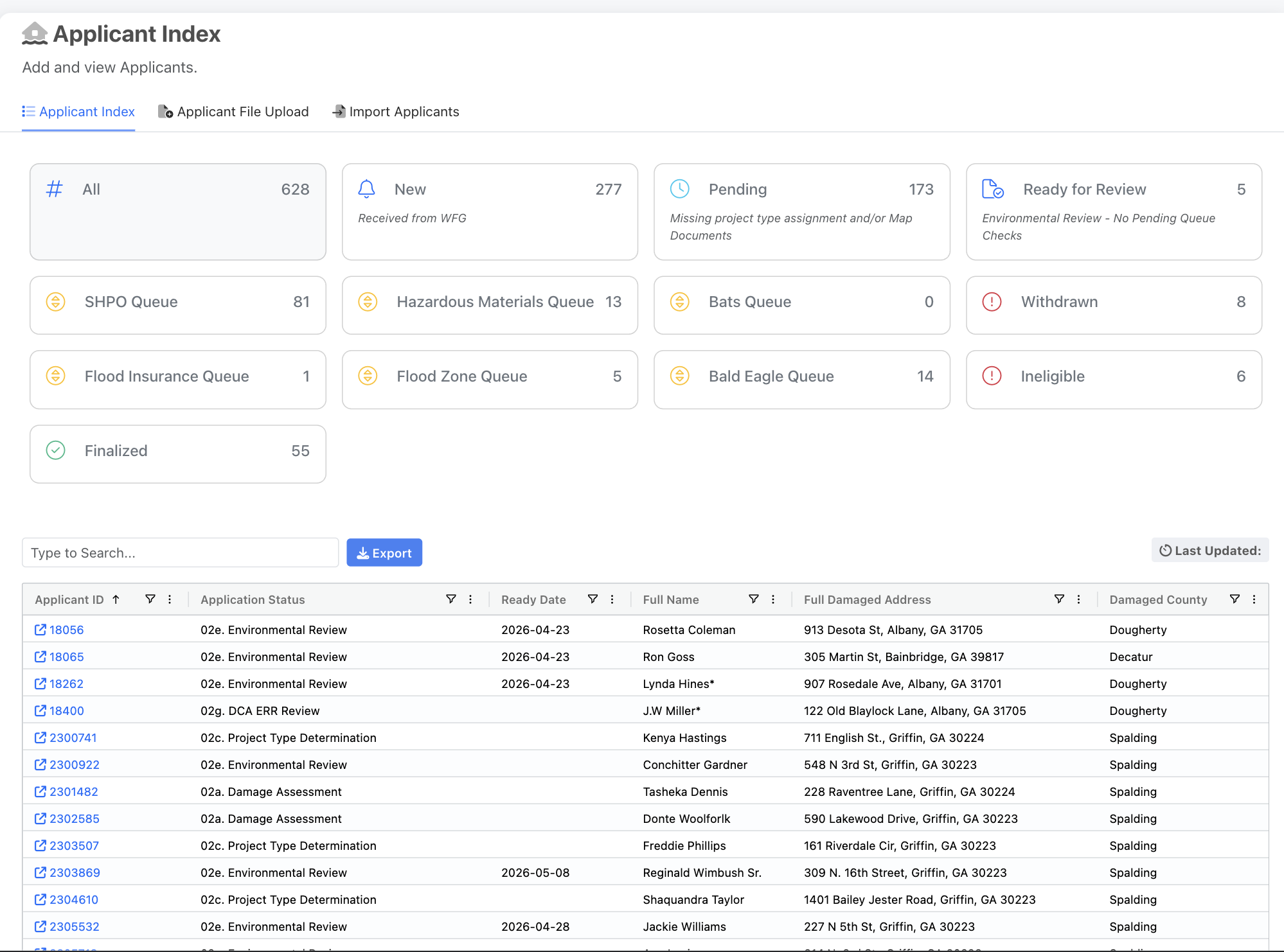The image size is (1284, 952).
Task: Open applicant 18262 link
Action: click(59, 683)
